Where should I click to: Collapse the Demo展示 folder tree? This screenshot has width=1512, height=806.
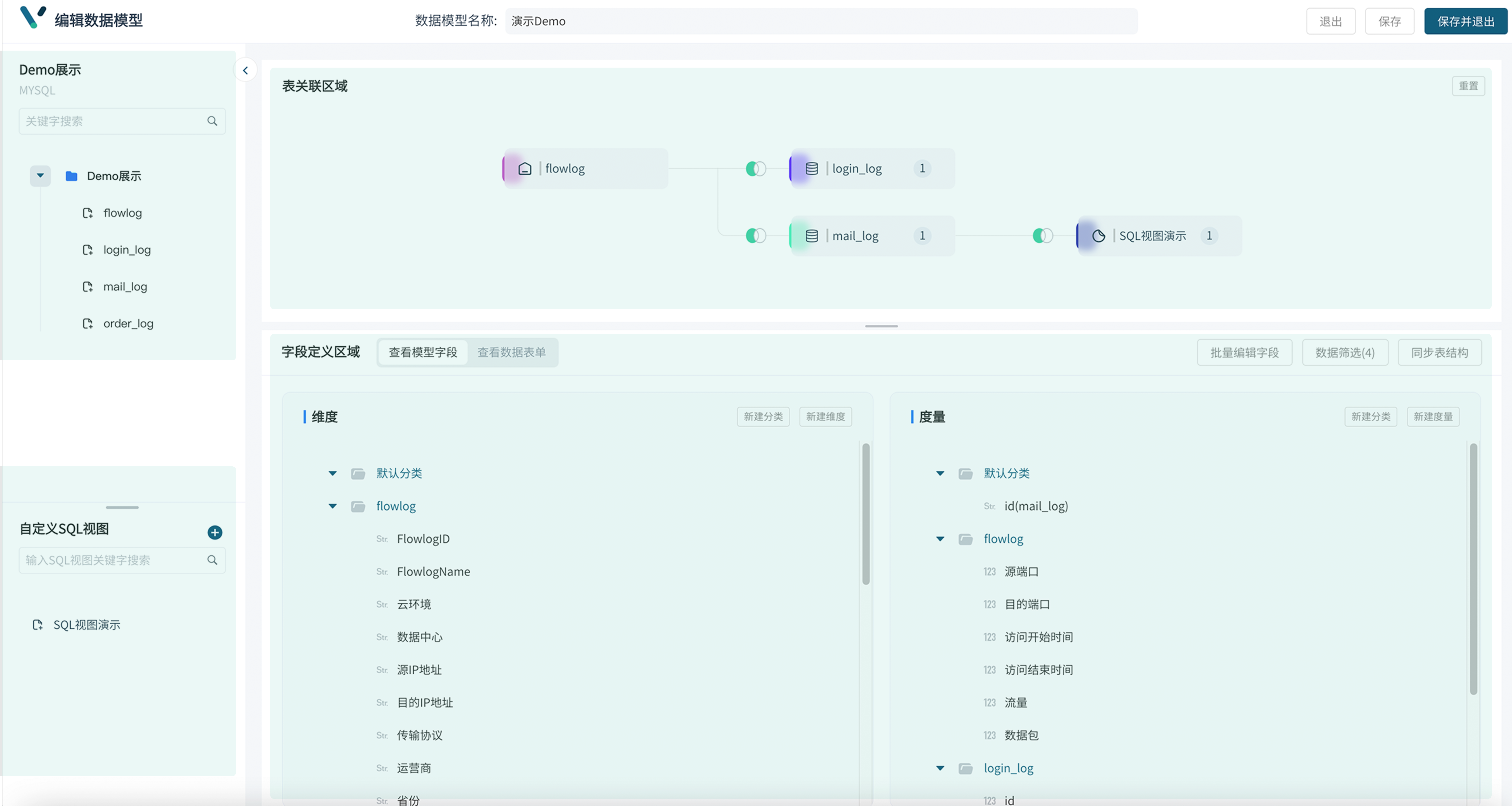coord(40,175)
